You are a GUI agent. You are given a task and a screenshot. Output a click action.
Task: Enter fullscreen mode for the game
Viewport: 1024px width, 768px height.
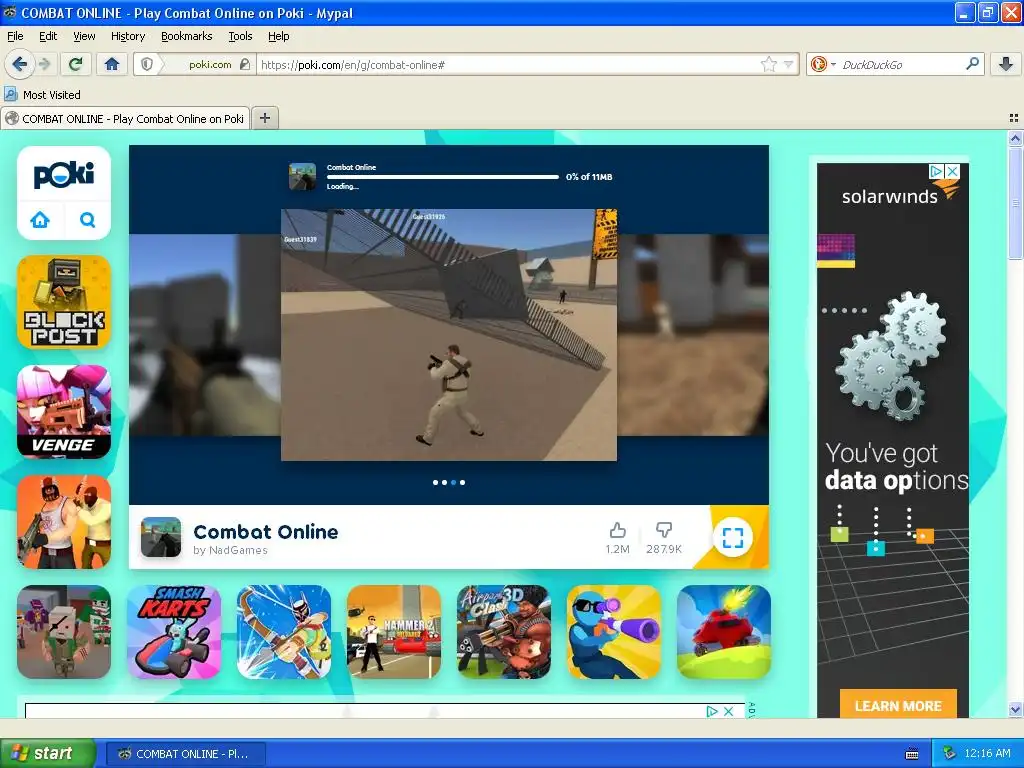click(x=733, y=537)
